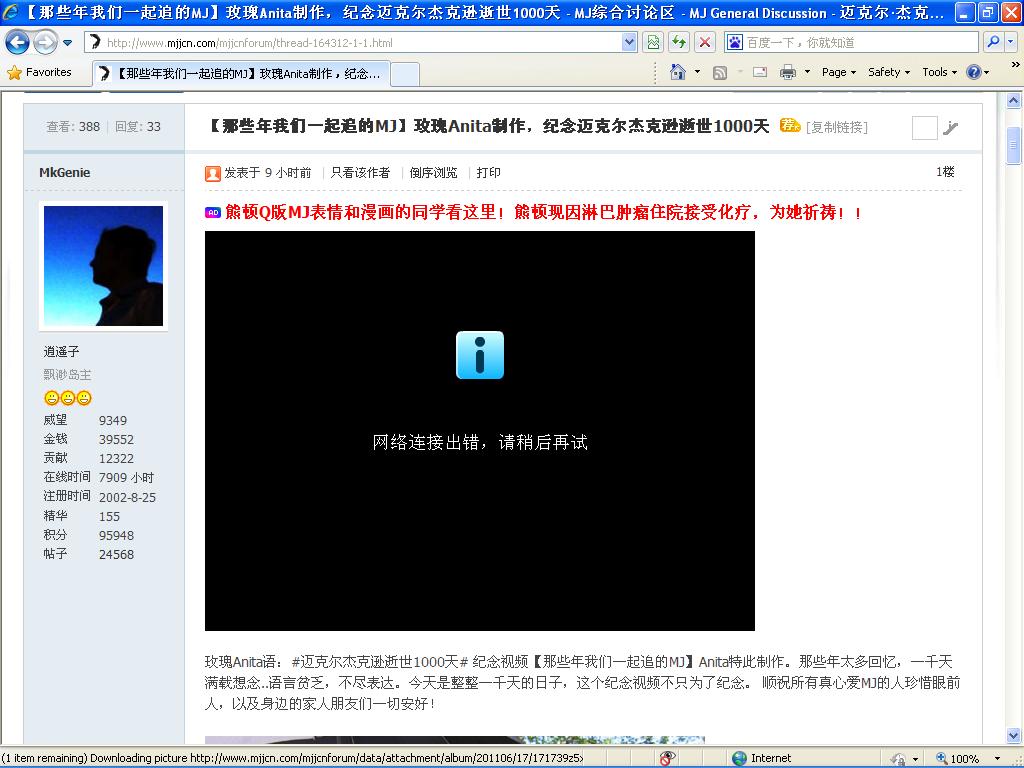Image resolution: width=1024 pixels, height=768 pixels.
Task: Click the Read Mail envelope icon
Action: coord(759,72)
